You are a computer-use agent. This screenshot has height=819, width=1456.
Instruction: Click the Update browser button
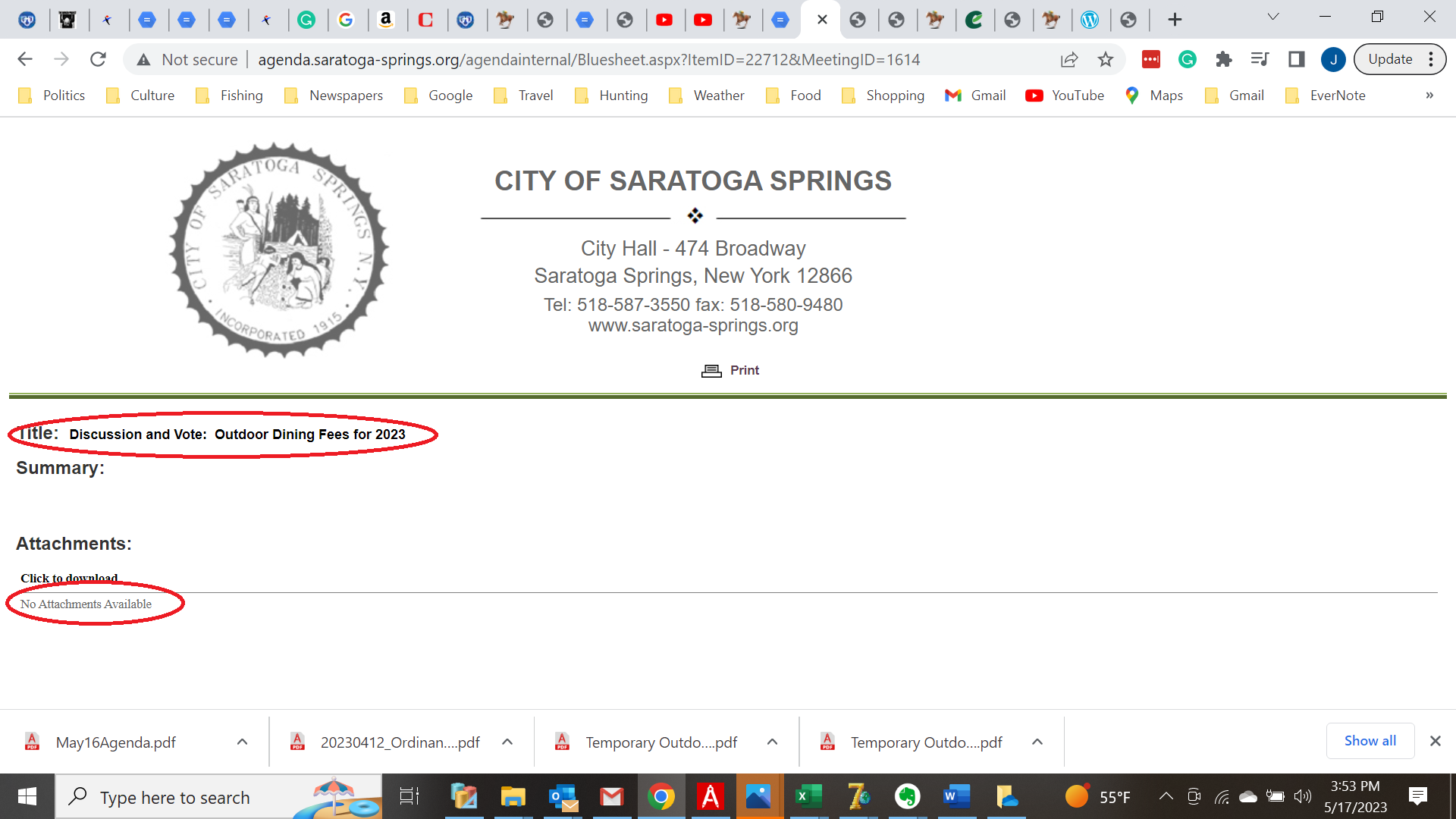tap(1390, 59)
